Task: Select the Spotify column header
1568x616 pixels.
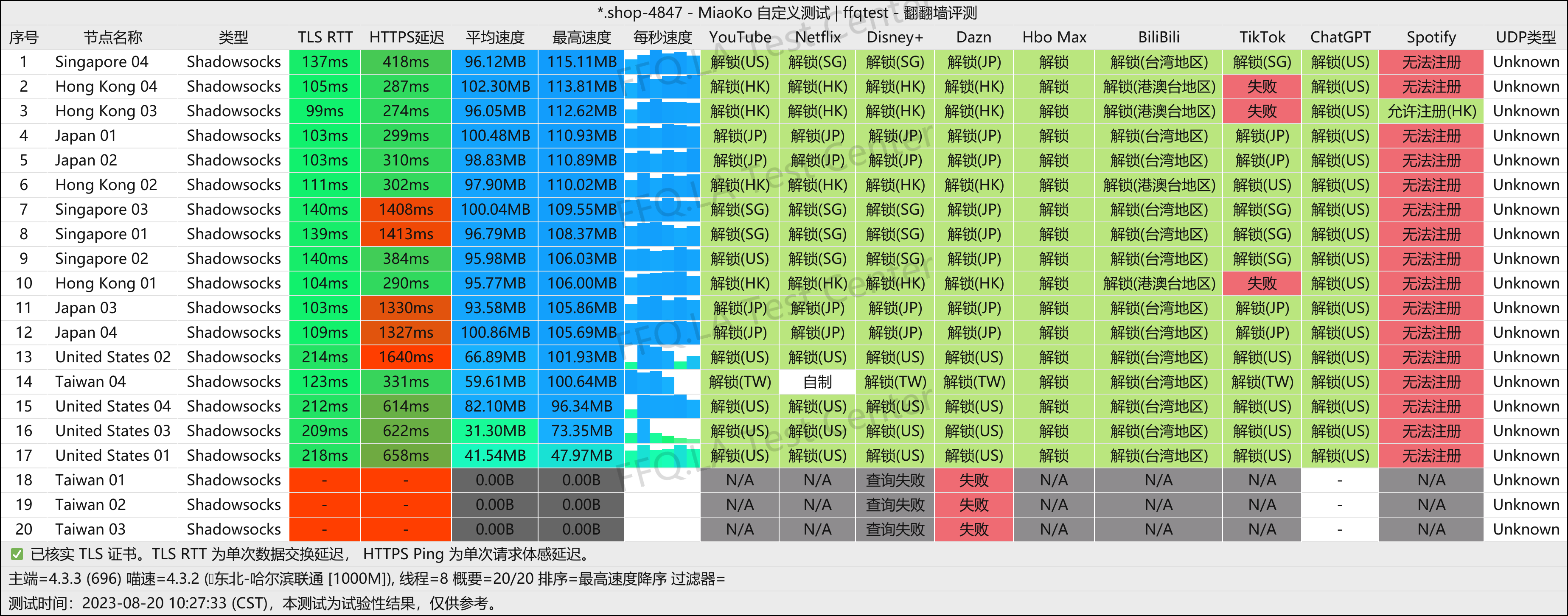Action: pos(1431,37)
